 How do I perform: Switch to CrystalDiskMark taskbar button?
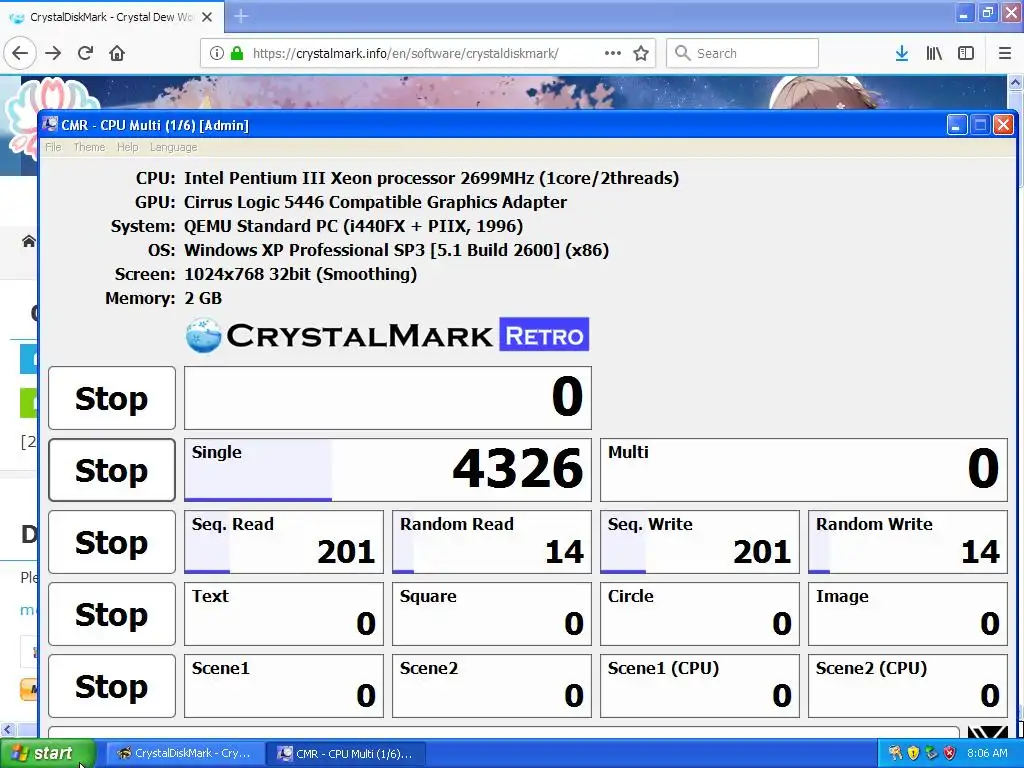[x=185, y=754]
